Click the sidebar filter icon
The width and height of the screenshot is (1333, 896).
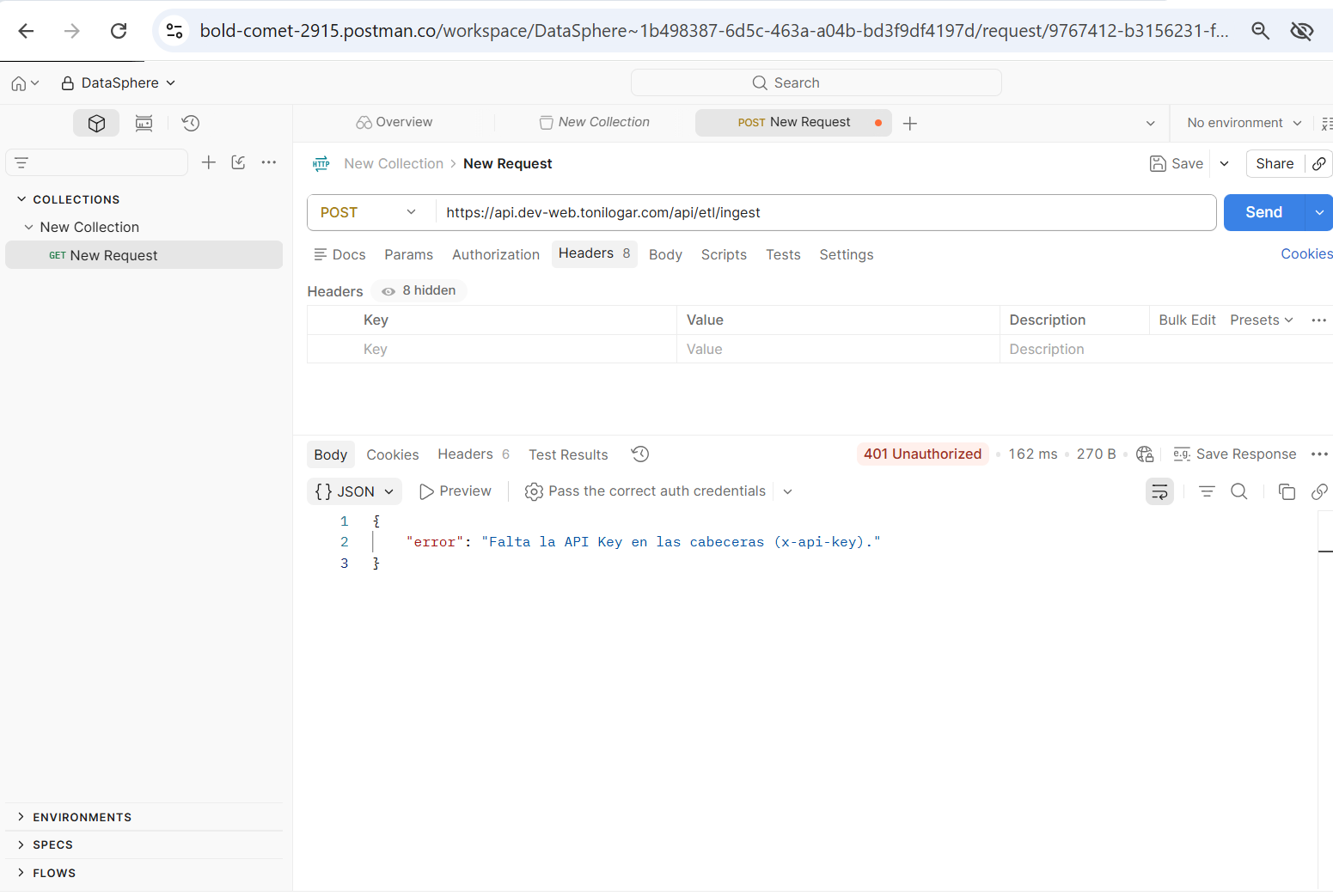click(22, 162)
